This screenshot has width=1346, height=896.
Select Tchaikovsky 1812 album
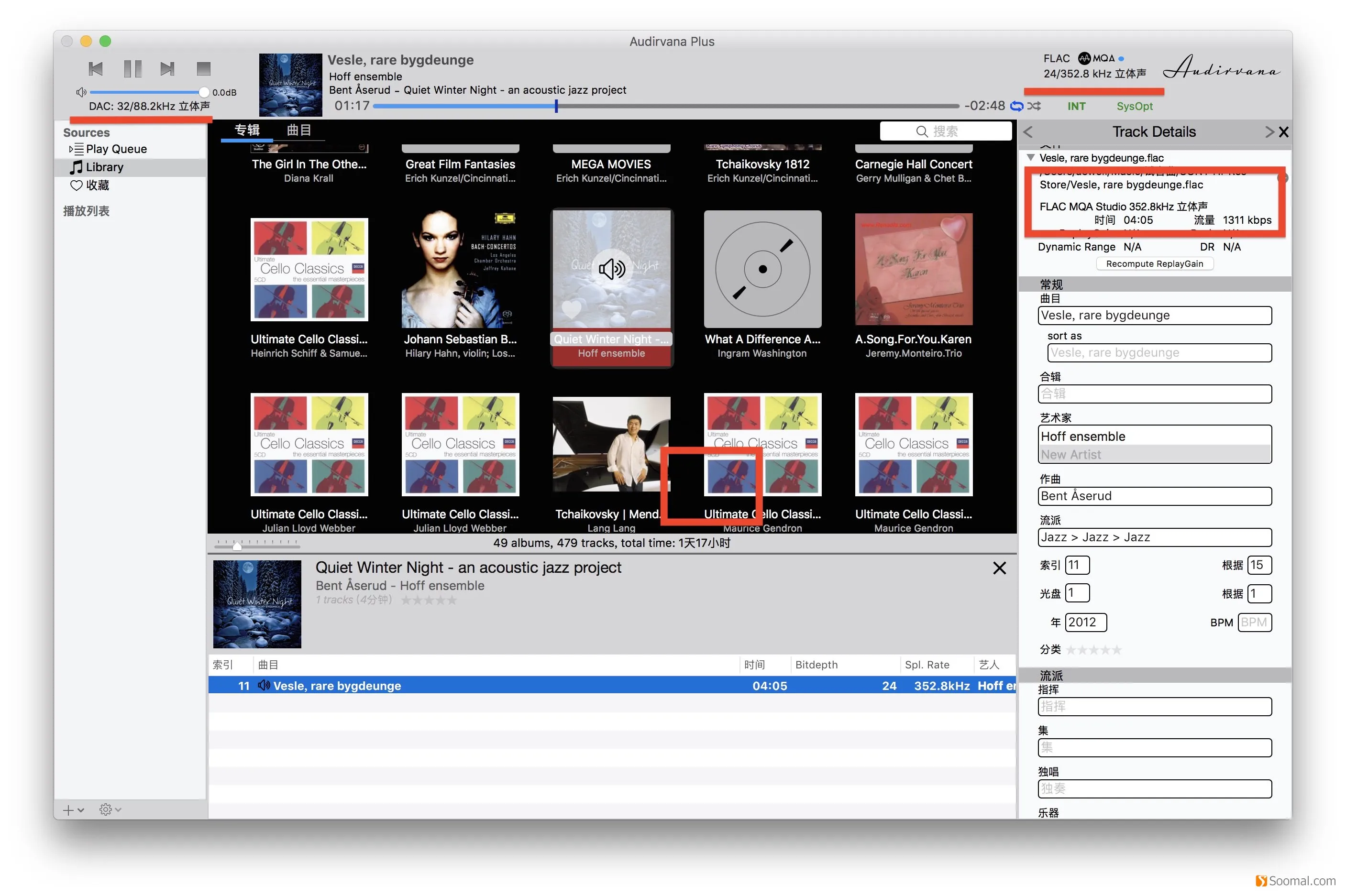[x=762, y=164]
